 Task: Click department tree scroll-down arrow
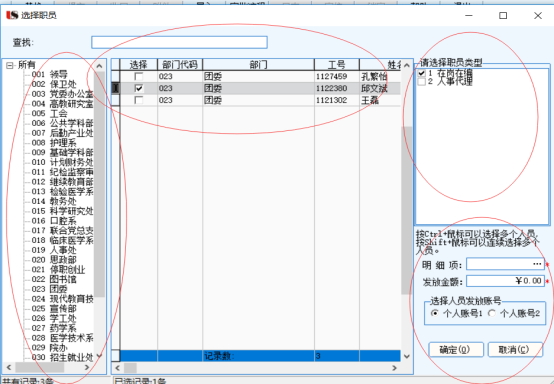click(99, 356)
